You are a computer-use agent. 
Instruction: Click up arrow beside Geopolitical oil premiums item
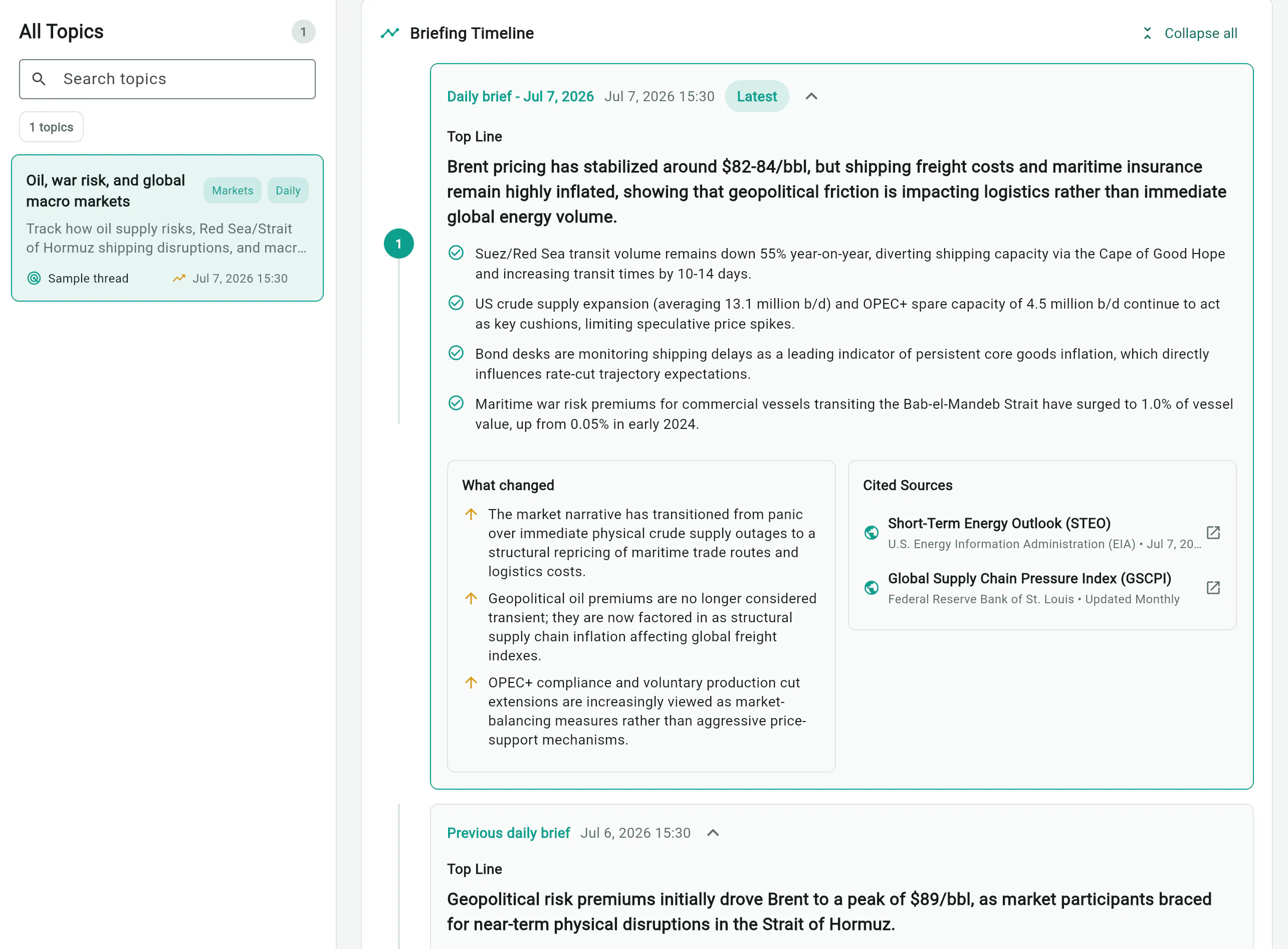(471, 599)
